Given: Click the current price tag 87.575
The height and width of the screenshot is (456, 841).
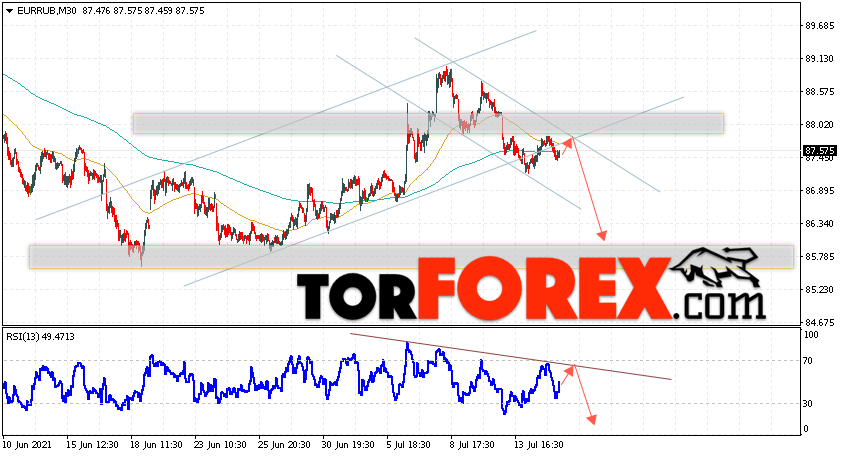Looking at the screenshot, I should (x=819, y=151).
